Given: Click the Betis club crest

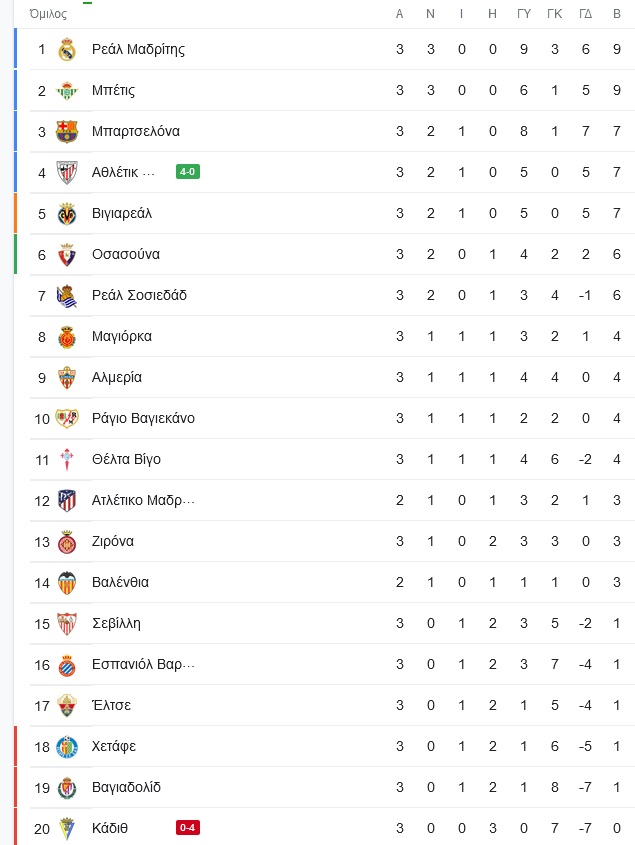Looking at the screenshot, I should (67, 91).
